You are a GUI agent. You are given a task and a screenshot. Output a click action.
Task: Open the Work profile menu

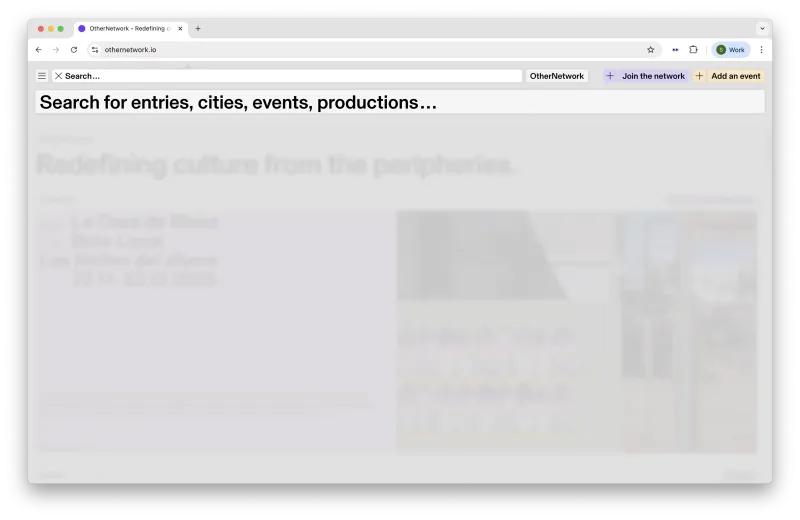click(x=731, y=49)
